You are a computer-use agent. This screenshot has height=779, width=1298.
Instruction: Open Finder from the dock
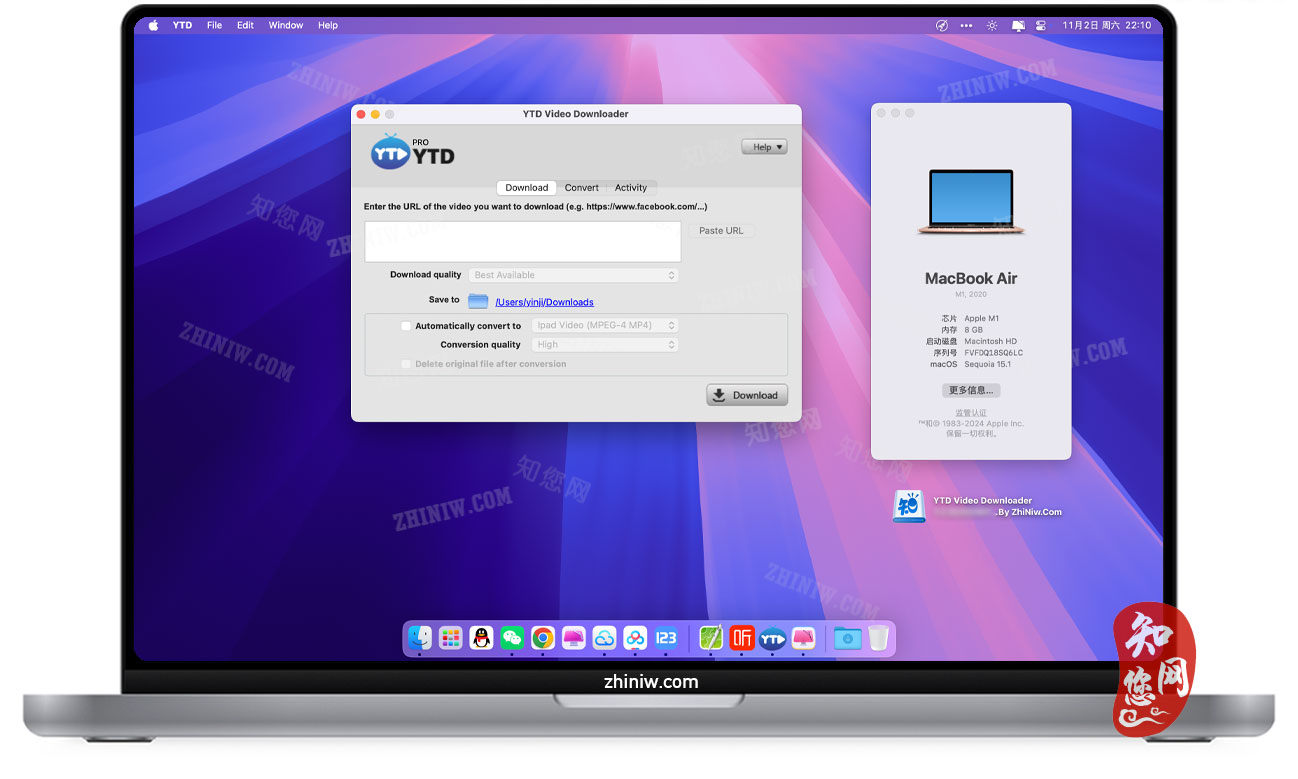[420, 638]
